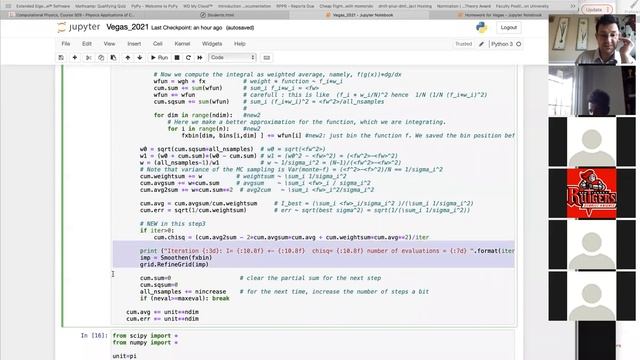640x360 pixels.
Task: Click the 'imp = Smoothen(fxbin)' code line
Action: (x=176, y=258)
